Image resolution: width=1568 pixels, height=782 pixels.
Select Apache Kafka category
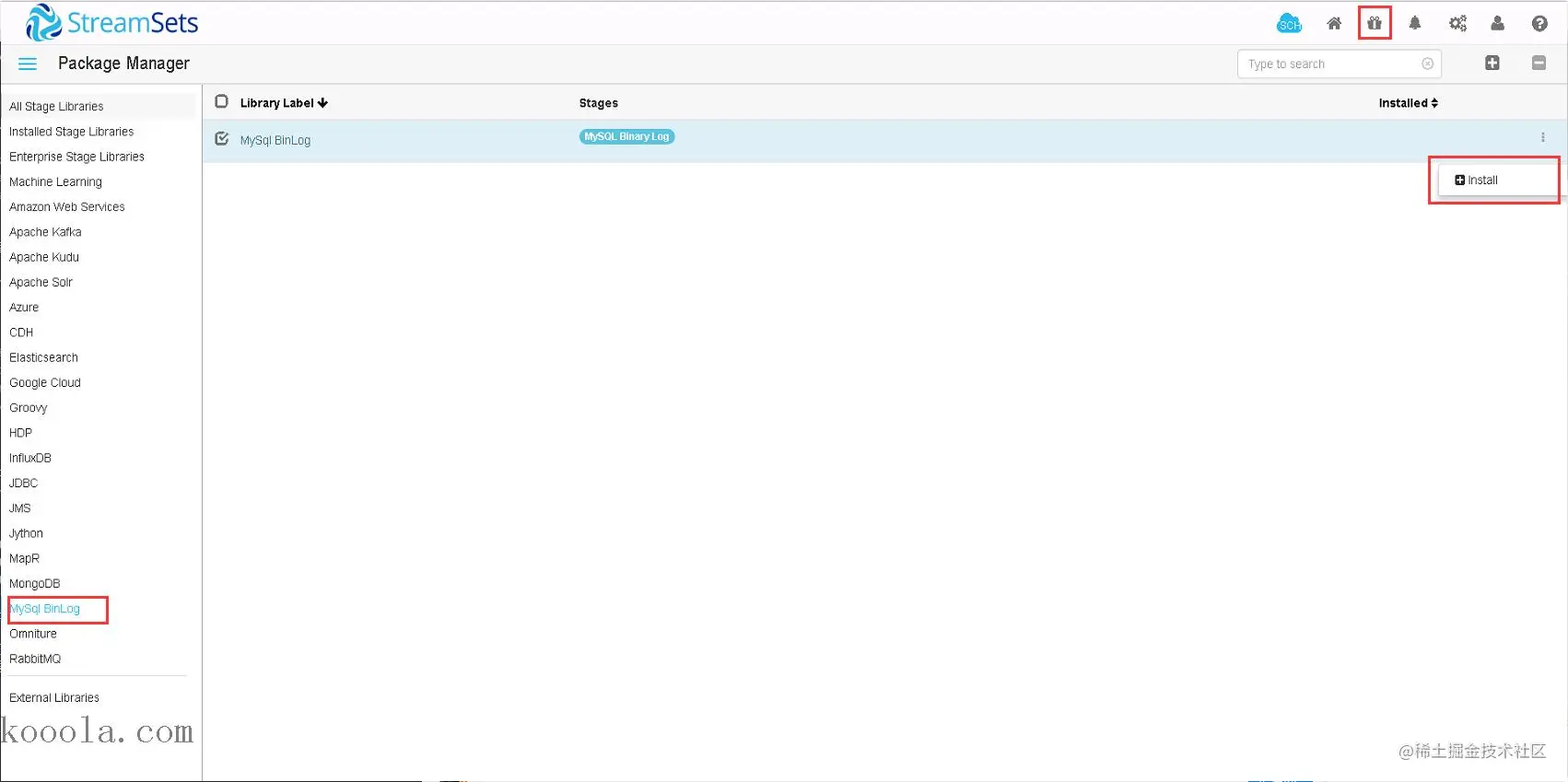coord(45,232)
